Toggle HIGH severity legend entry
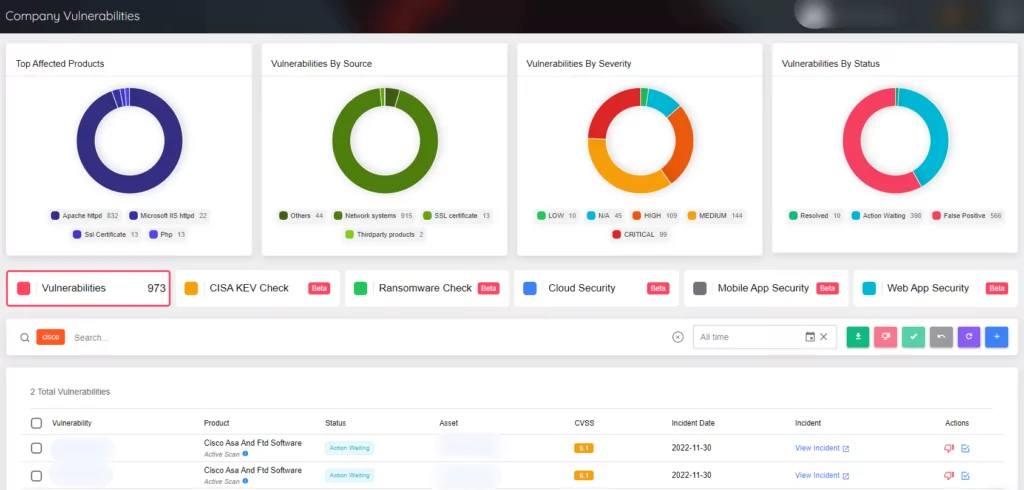1024x490 pixels. [x=656, y=216]
